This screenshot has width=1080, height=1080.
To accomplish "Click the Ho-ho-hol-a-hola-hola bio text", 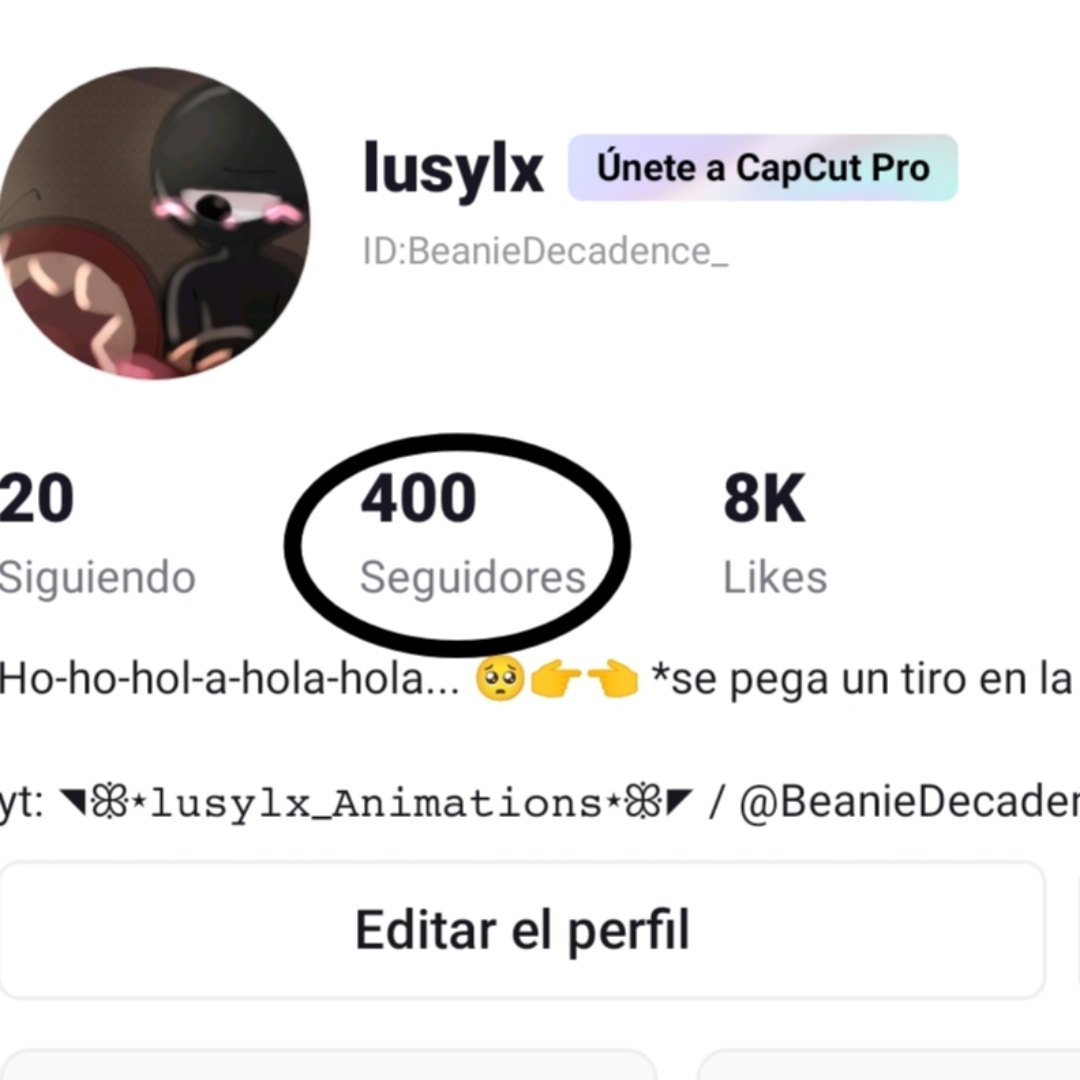I will point(229,678).
